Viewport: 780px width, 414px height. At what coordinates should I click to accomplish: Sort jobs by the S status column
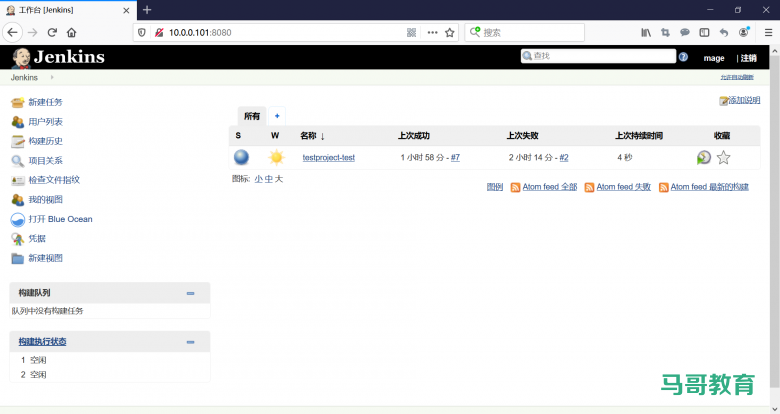[x=238, y=136]
